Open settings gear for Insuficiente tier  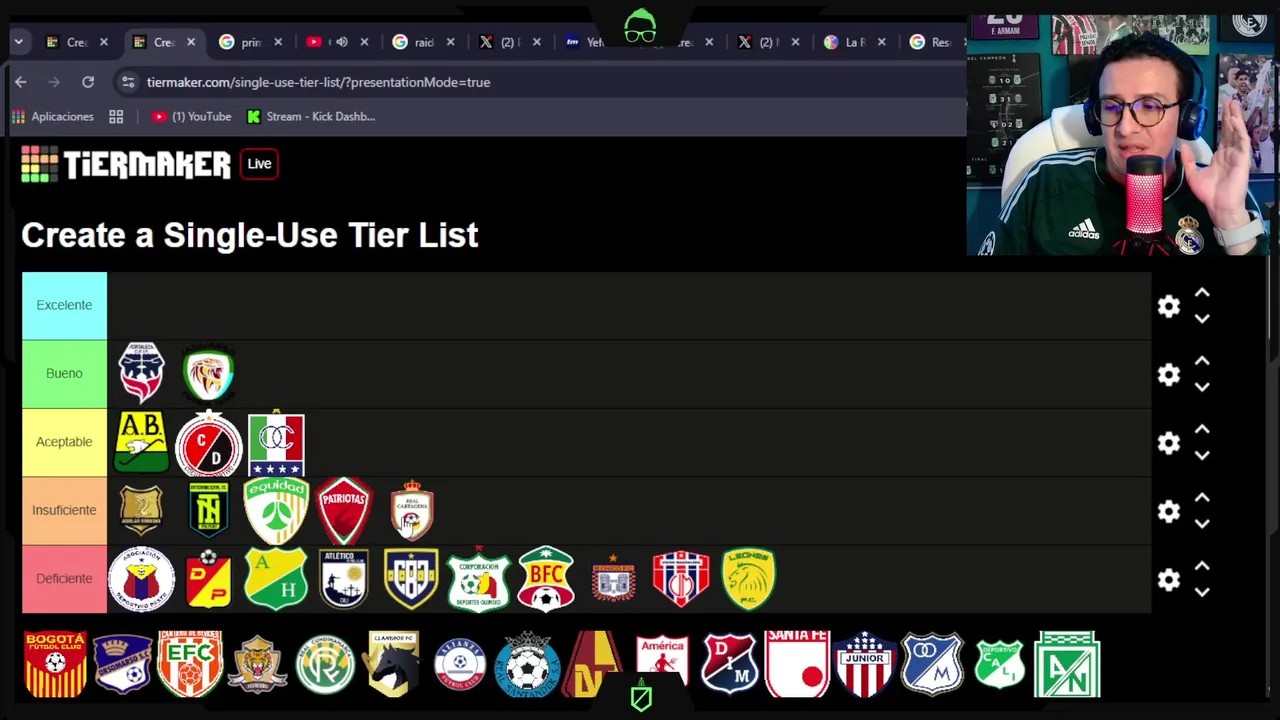(1169, 511)
